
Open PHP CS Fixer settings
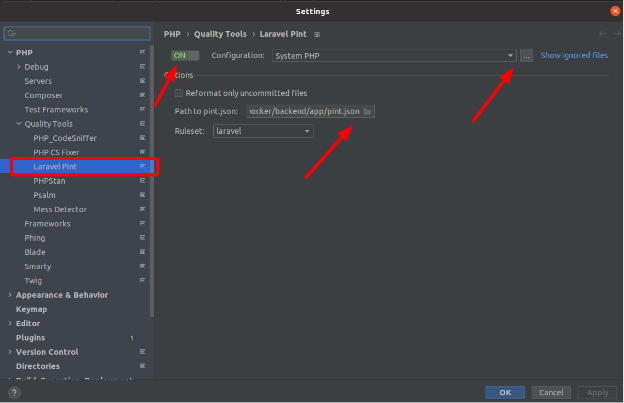56,152
